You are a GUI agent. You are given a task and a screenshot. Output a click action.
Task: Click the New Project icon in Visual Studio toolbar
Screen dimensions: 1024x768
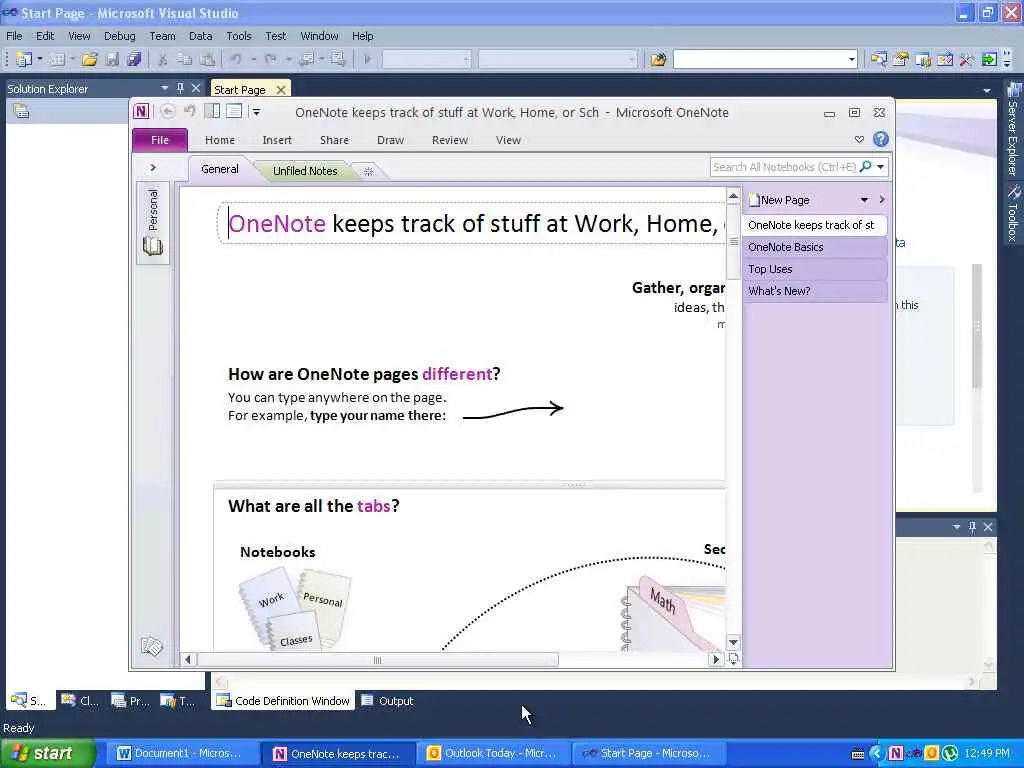[24, 59]
